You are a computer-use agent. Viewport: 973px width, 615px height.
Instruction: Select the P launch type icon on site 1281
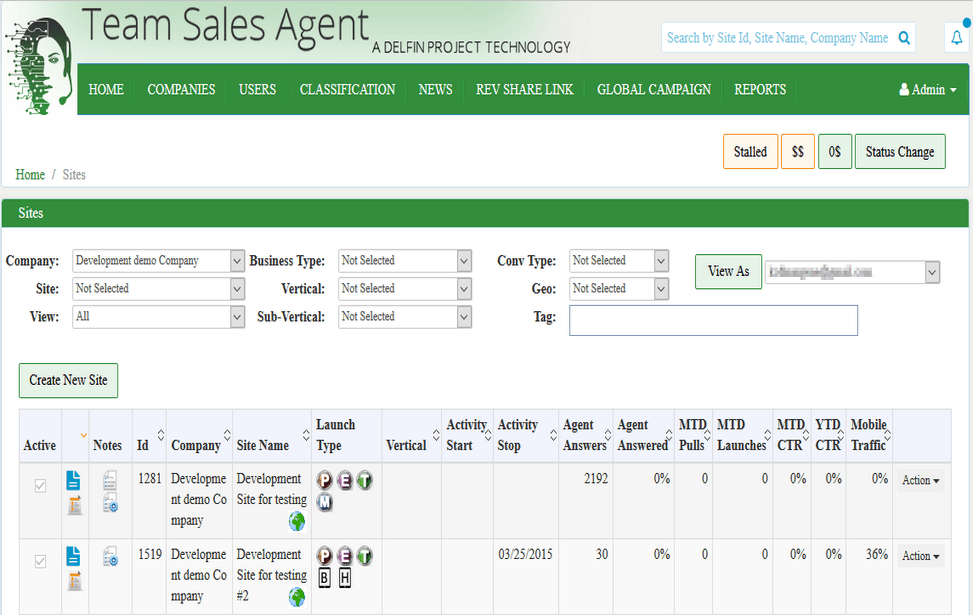coord(324,480)
